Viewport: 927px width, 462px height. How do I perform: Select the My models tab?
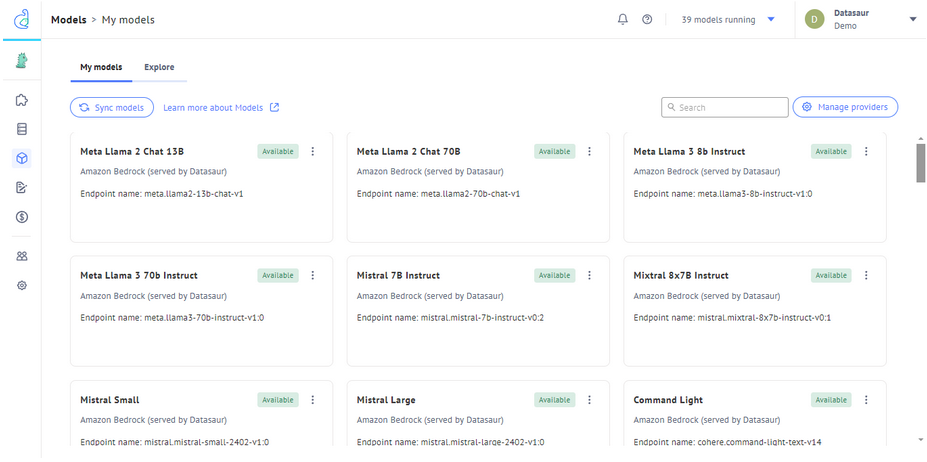click(x=101, y=67)
